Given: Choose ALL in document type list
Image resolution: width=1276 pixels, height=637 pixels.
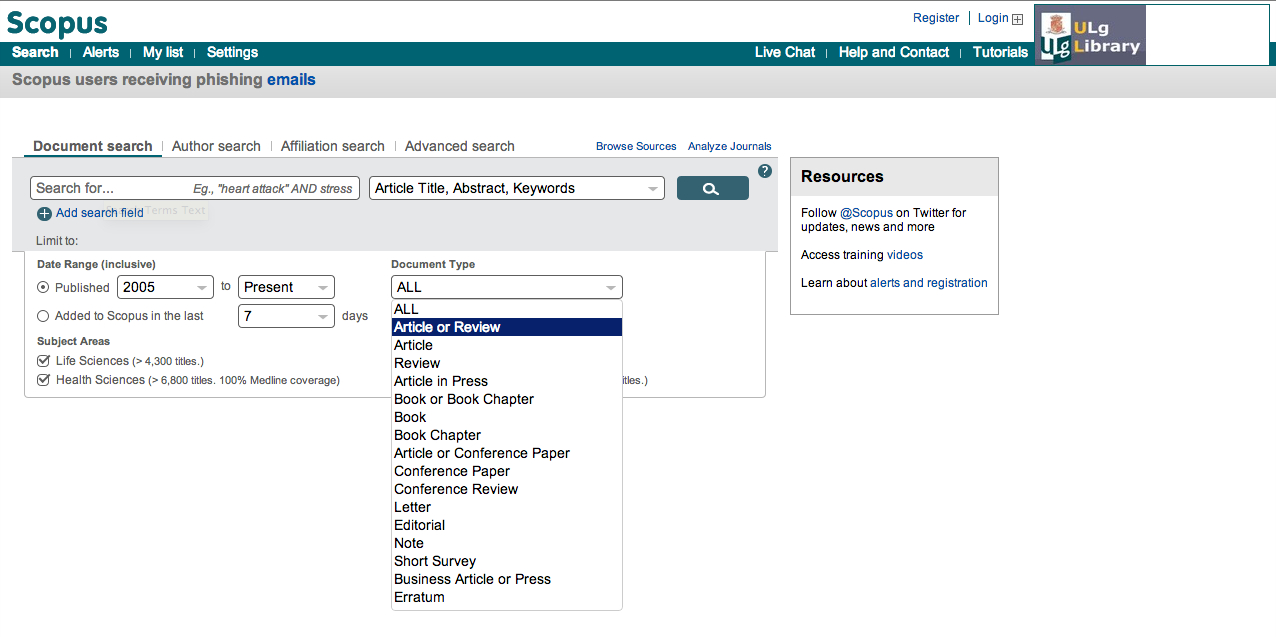Looking at the screenshot, I should click(x=507, y=309).
